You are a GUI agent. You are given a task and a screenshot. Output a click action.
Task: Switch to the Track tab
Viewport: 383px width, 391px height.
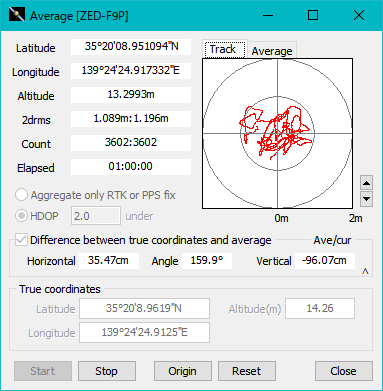pyautogui.click(x=223, y=49)
